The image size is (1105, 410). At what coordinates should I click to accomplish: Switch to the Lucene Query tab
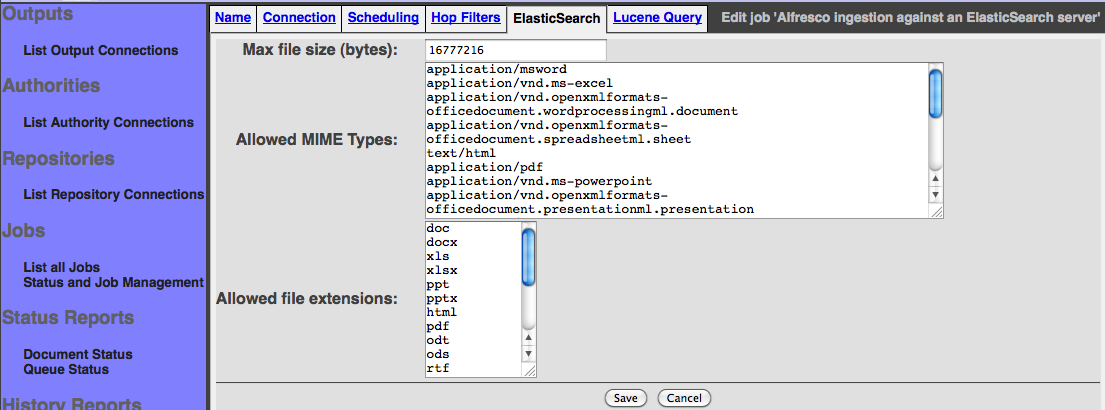pos(657,18)
